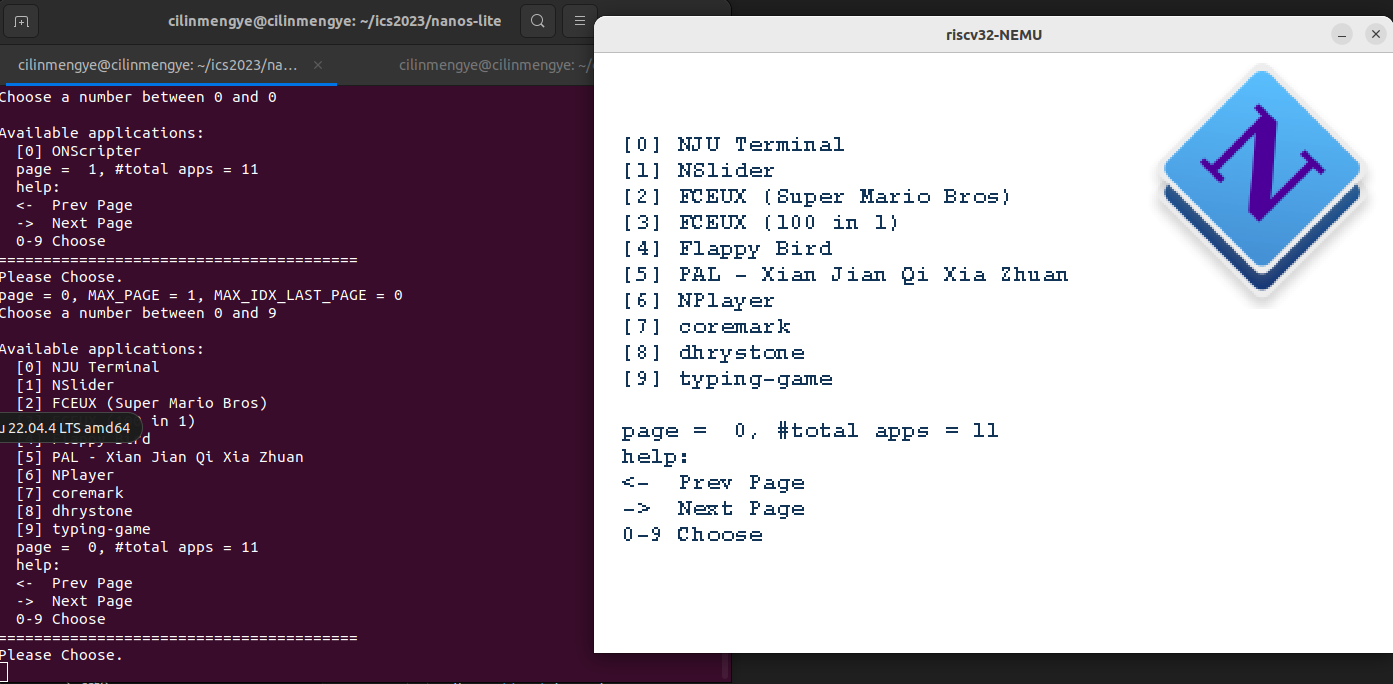
Task: Select '[9] typing-game' in NEMU window
Action: (x=727, y=379)
